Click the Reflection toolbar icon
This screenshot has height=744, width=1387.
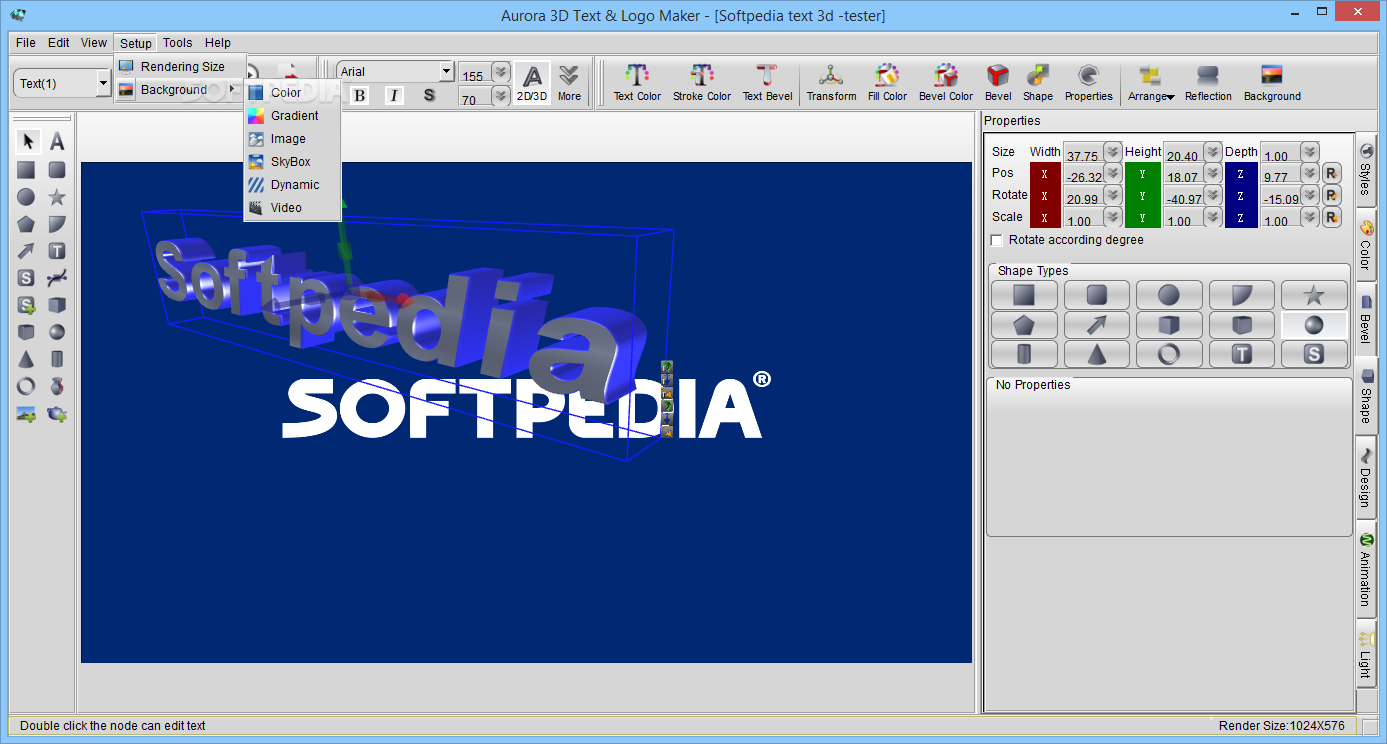(1208, 83)
